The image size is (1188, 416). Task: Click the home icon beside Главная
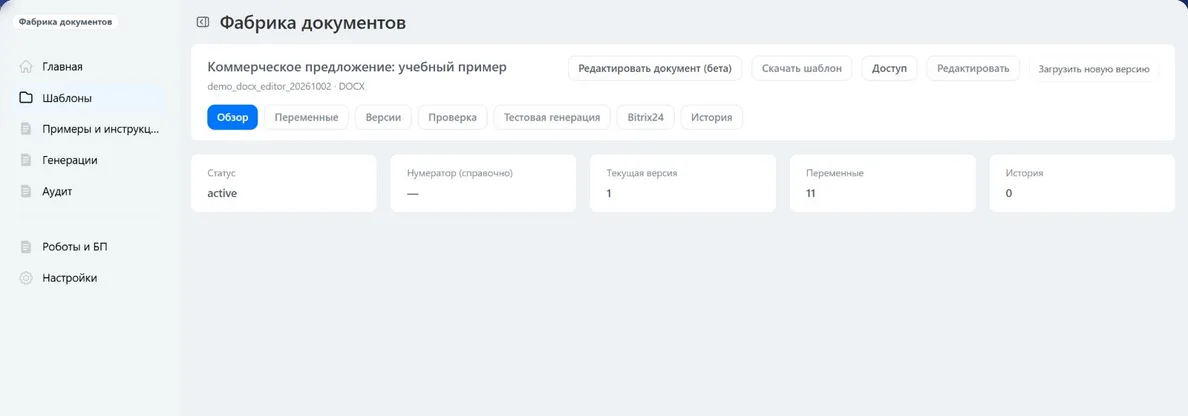tap(26, 67)
